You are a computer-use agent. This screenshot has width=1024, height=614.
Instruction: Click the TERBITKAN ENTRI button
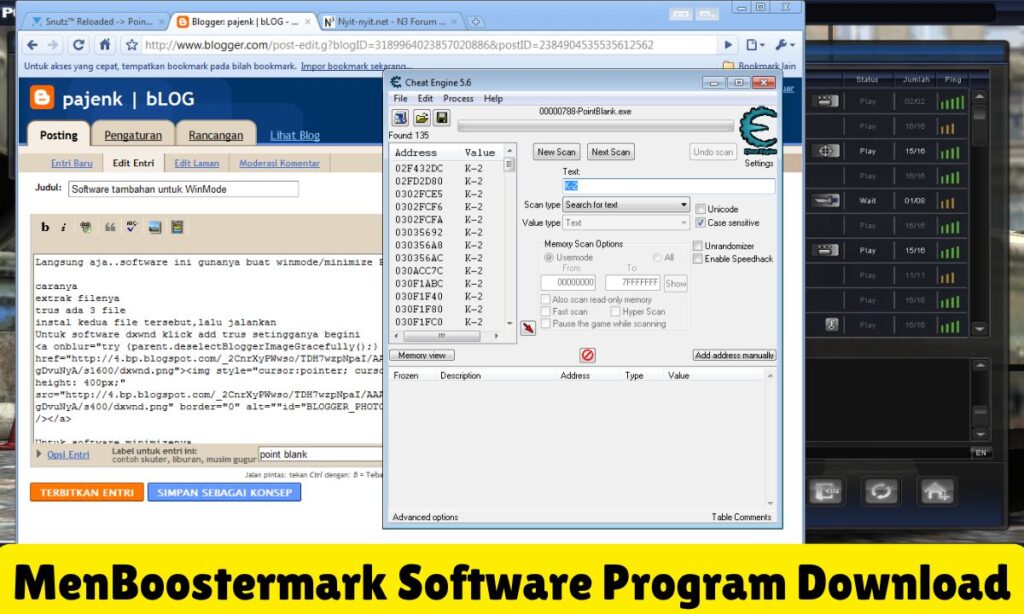pyautogui.click(x=86, y=492)
